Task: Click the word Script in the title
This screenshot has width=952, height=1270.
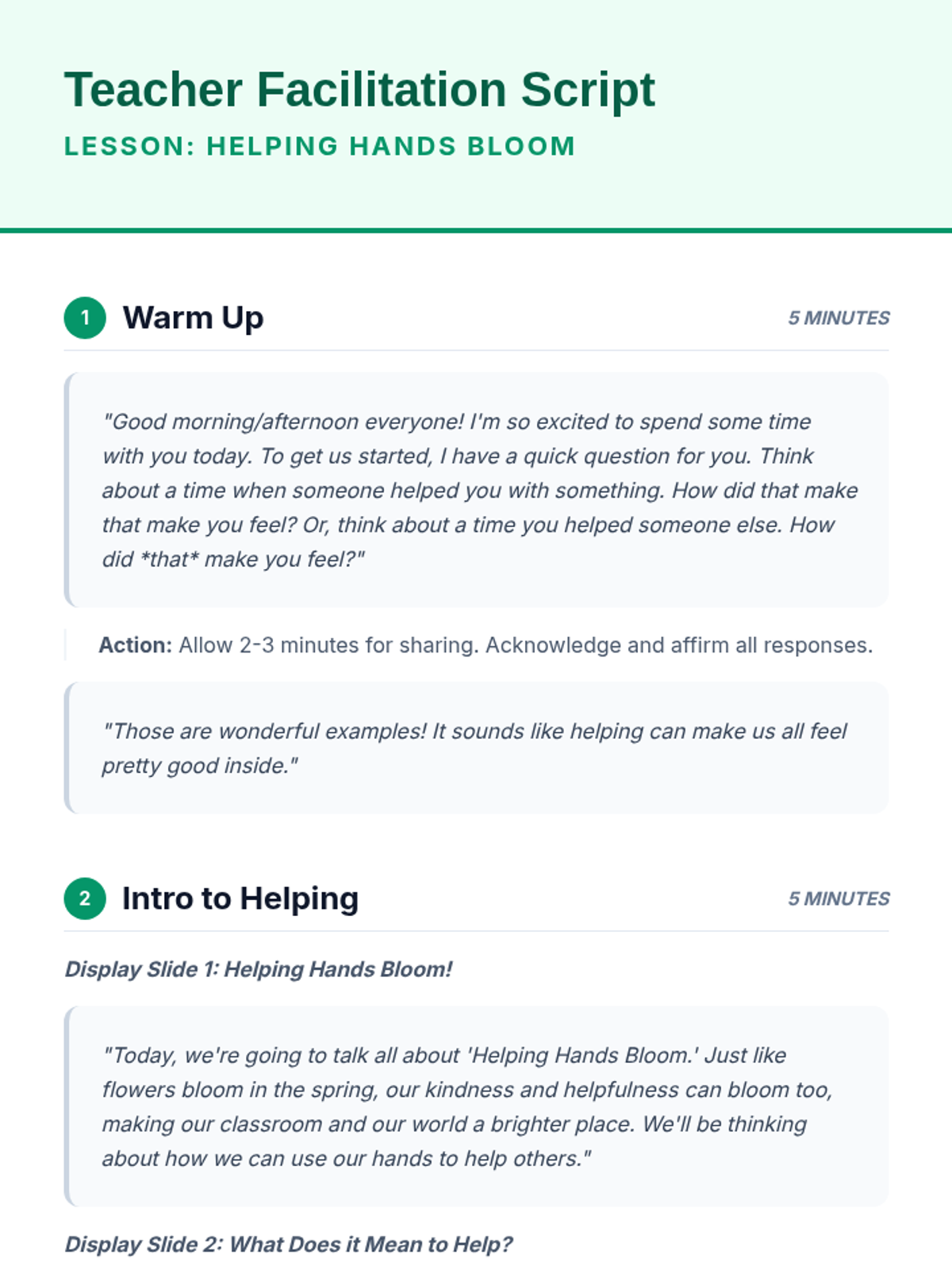Action: tap(588, 90)
